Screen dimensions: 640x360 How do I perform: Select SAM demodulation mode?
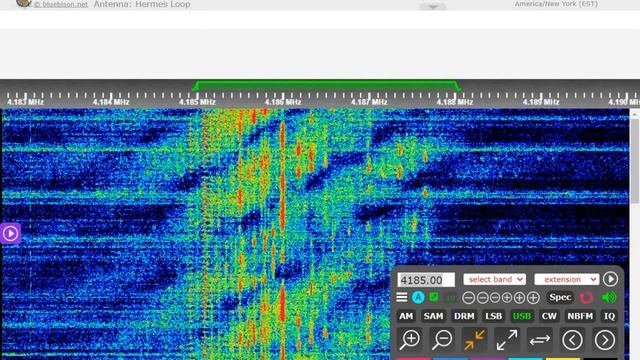(x=433, y=316)
